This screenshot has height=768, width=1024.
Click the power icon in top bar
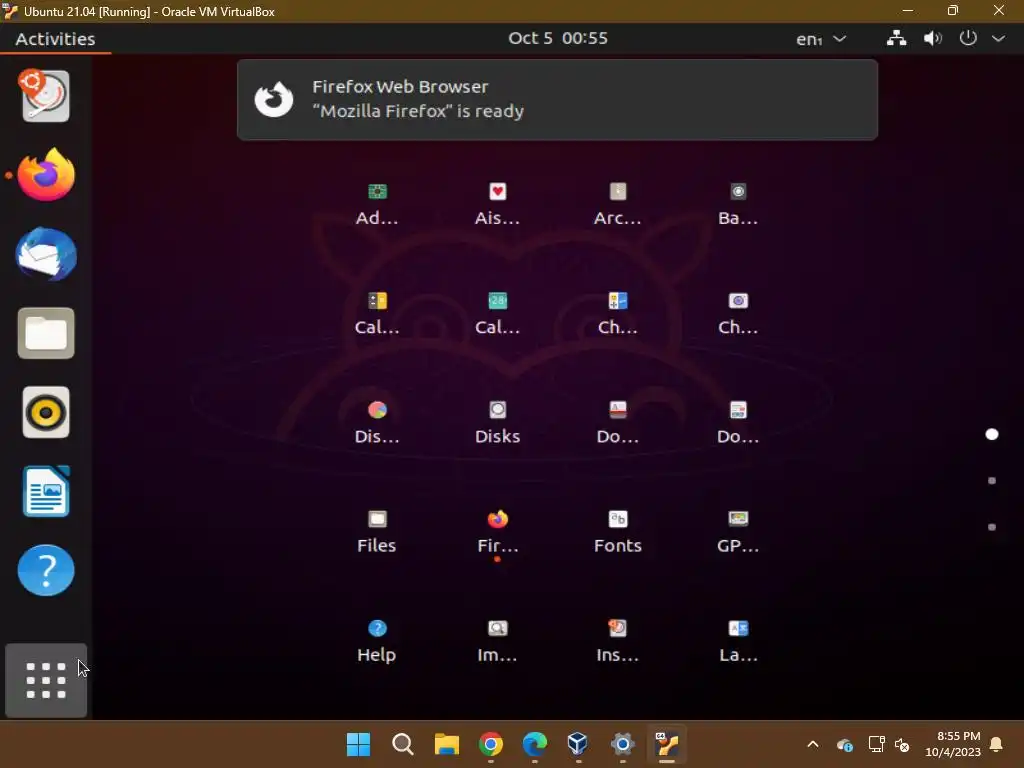click(x=968, y=38)
